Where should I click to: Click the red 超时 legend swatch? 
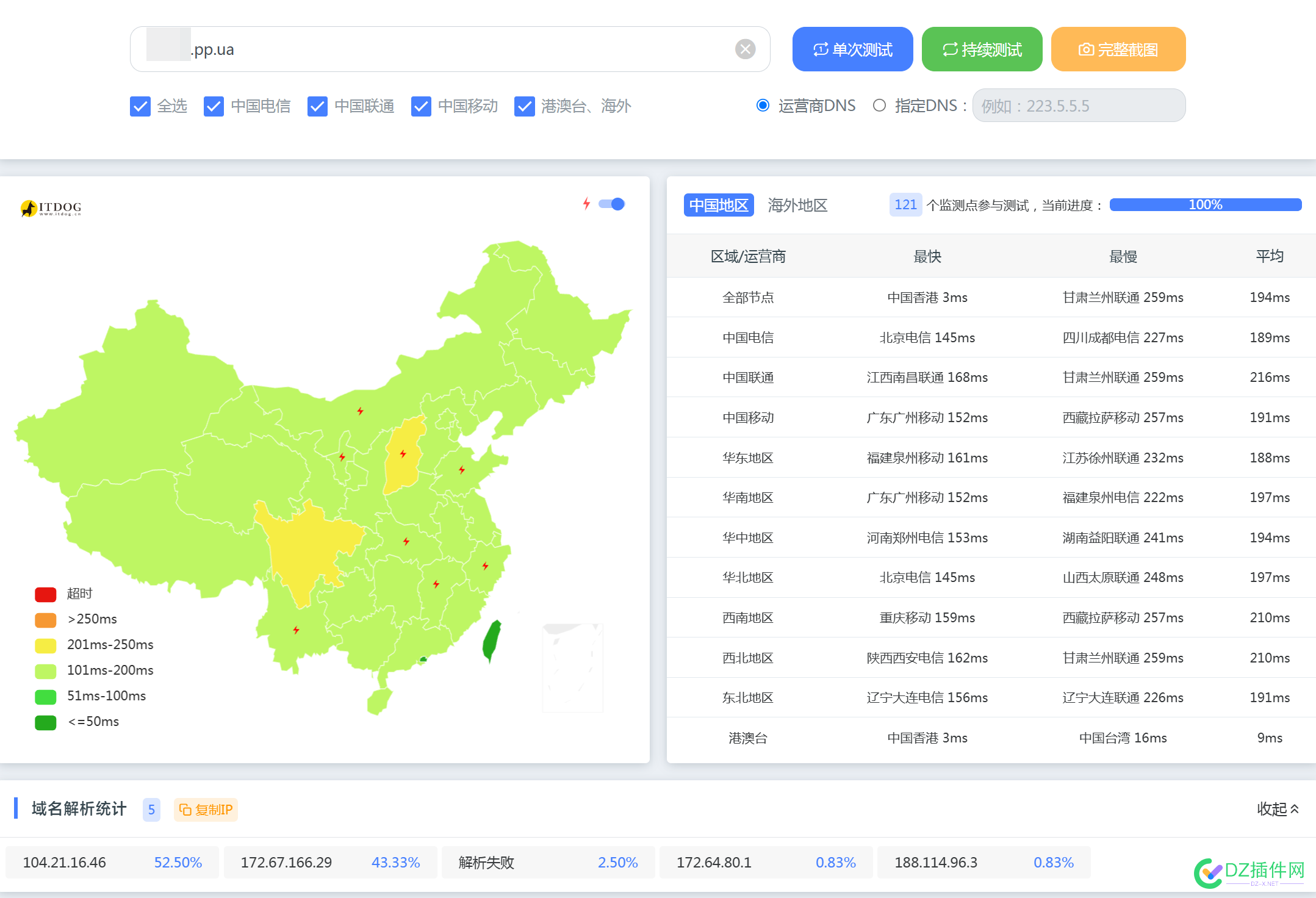pyautogui.click(x=46, y=594)
